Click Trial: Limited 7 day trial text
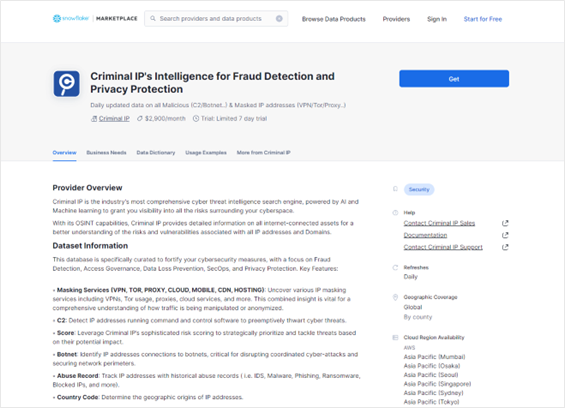 tap(234, 119)
